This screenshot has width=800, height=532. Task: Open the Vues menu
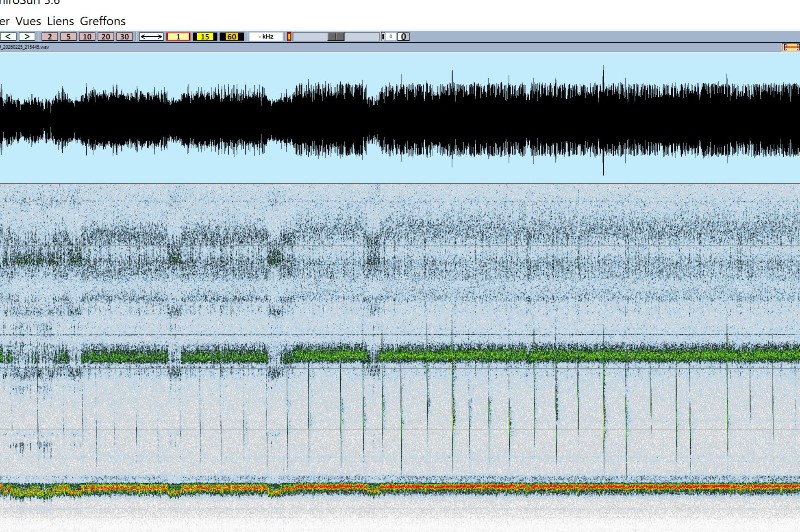click(x=28, y=21)
